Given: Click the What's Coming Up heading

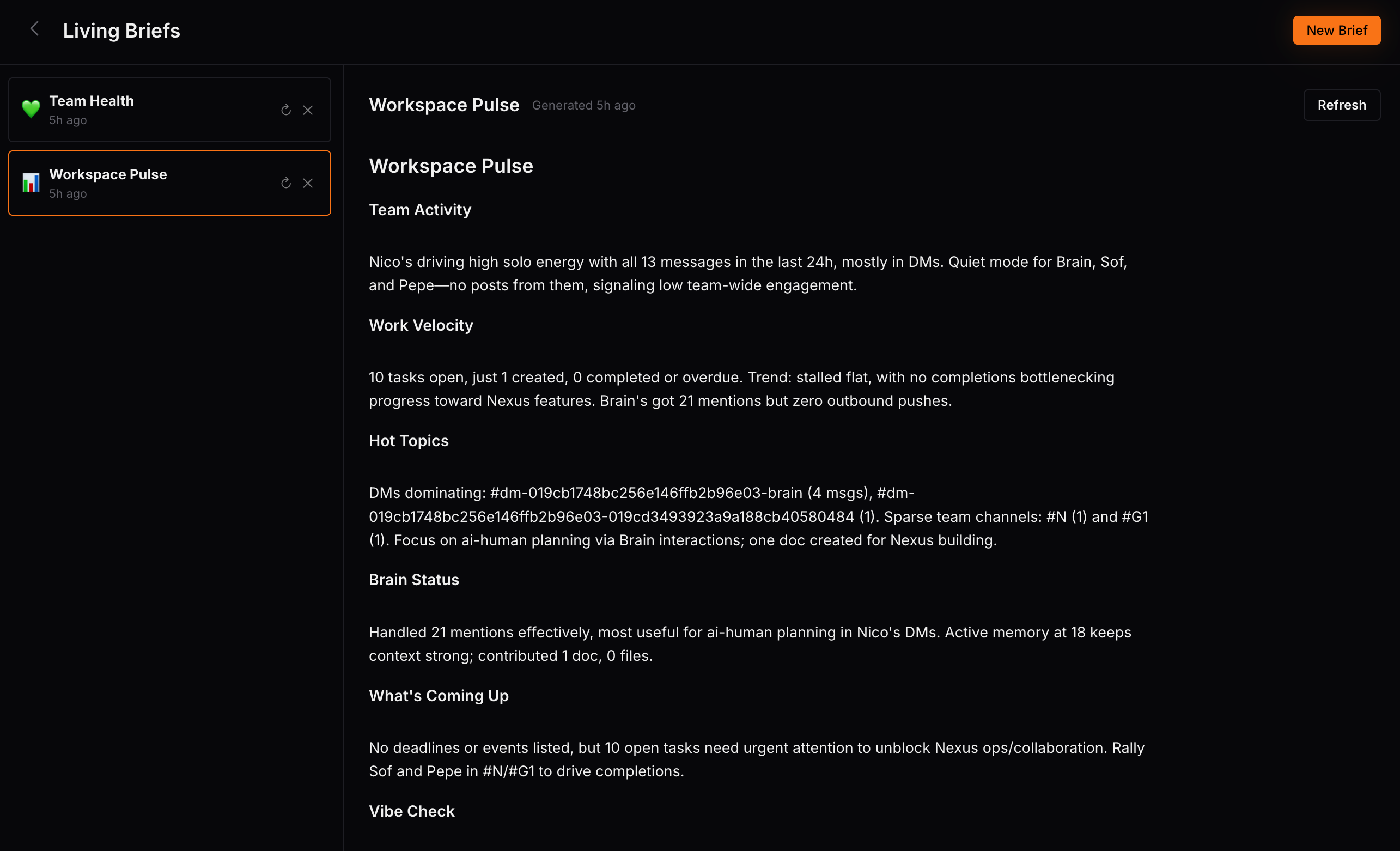Looking at the screenshot, I should pos(439,695).
